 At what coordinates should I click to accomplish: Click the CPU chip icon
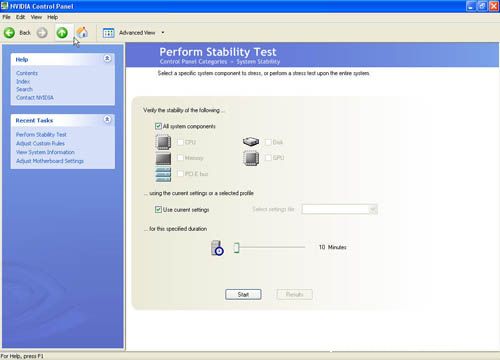pos(163,142)
